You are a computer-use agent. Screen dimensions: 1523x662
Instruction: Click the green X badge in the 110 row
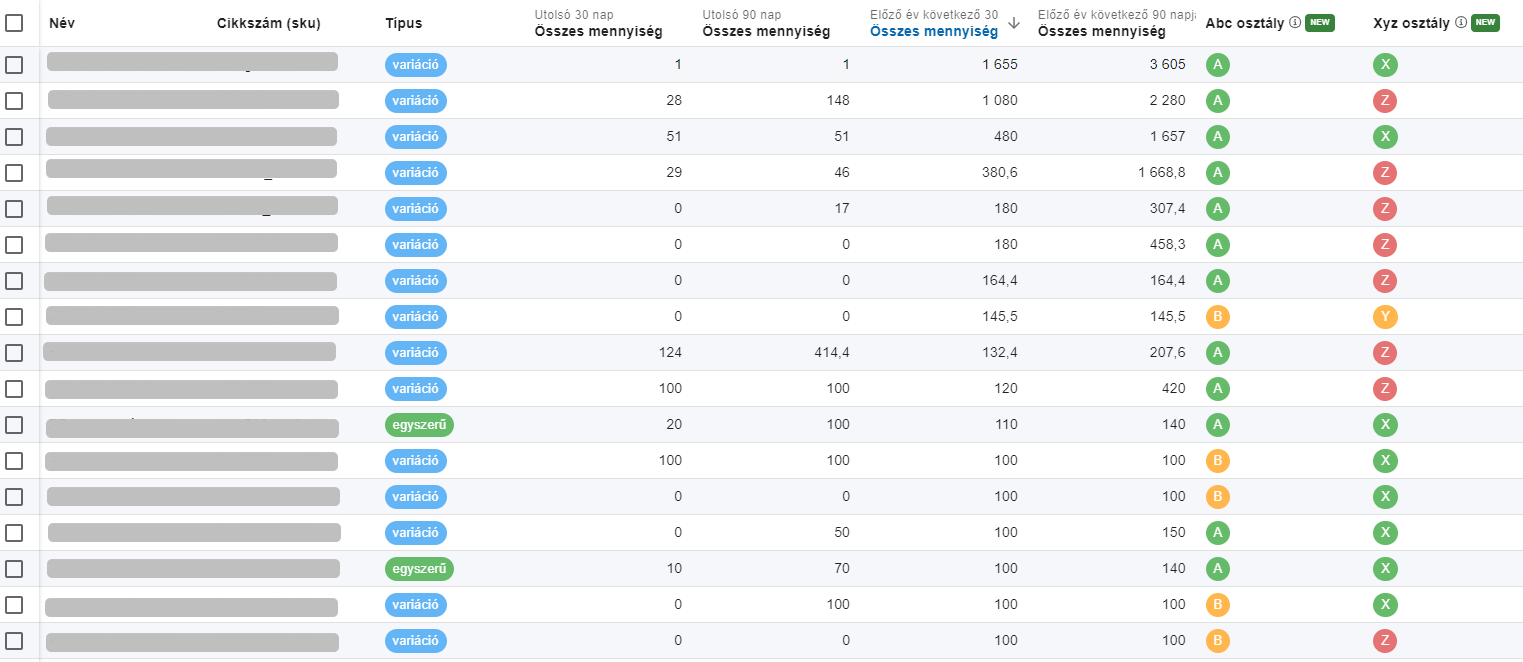1385,425
